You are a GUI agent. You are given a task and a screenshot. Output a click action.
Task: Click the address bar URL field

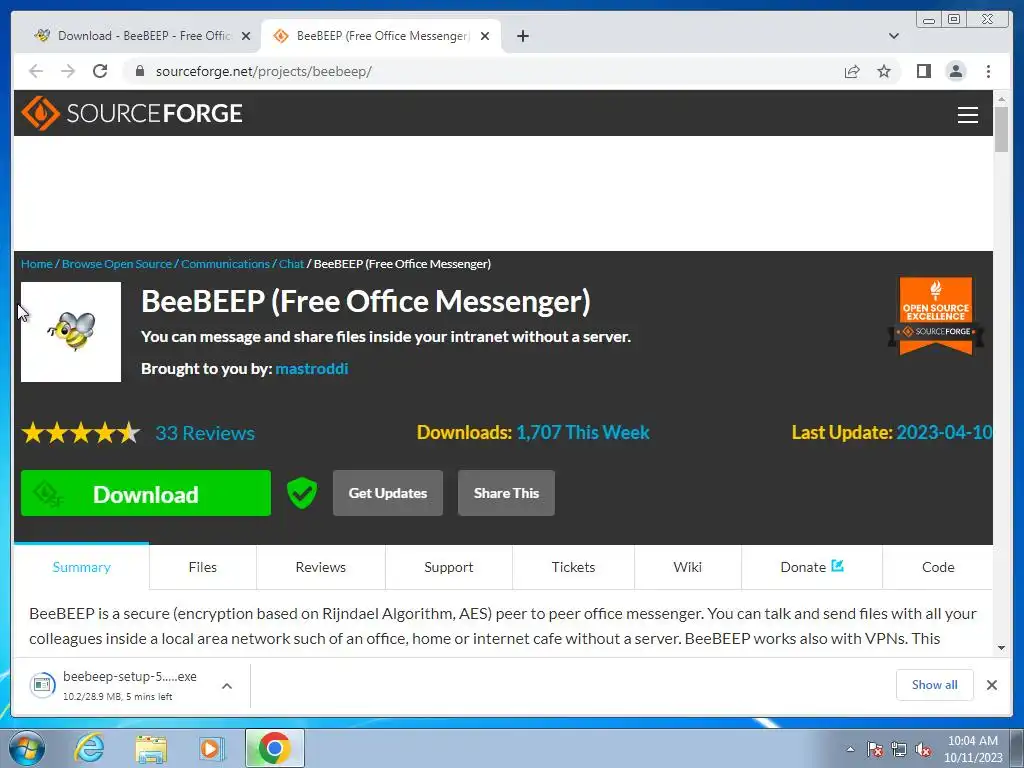pos(483,71)
